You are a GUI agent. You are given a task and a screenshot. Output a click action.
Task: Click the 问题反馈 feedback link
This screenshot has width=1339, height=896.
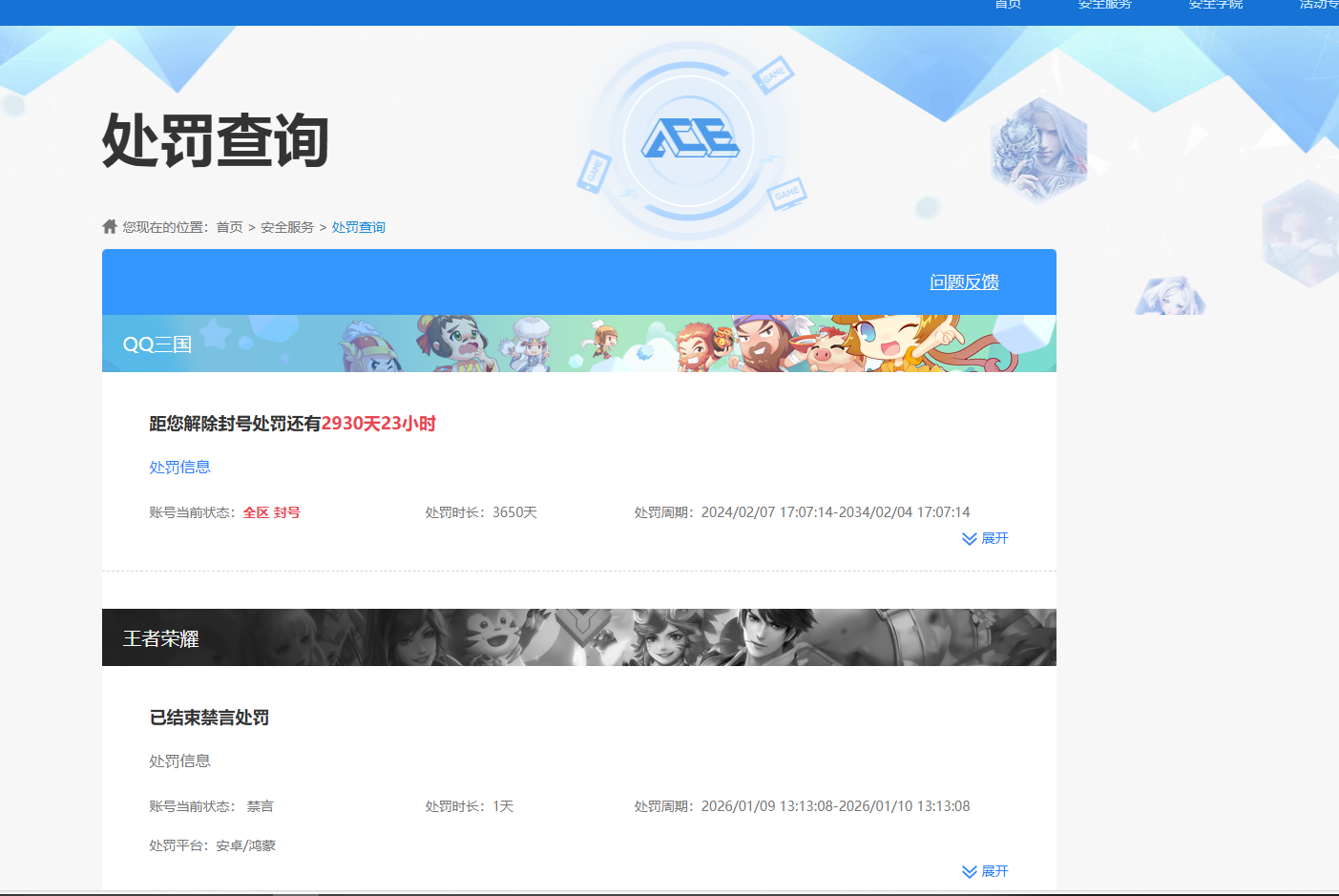[964, 281]
